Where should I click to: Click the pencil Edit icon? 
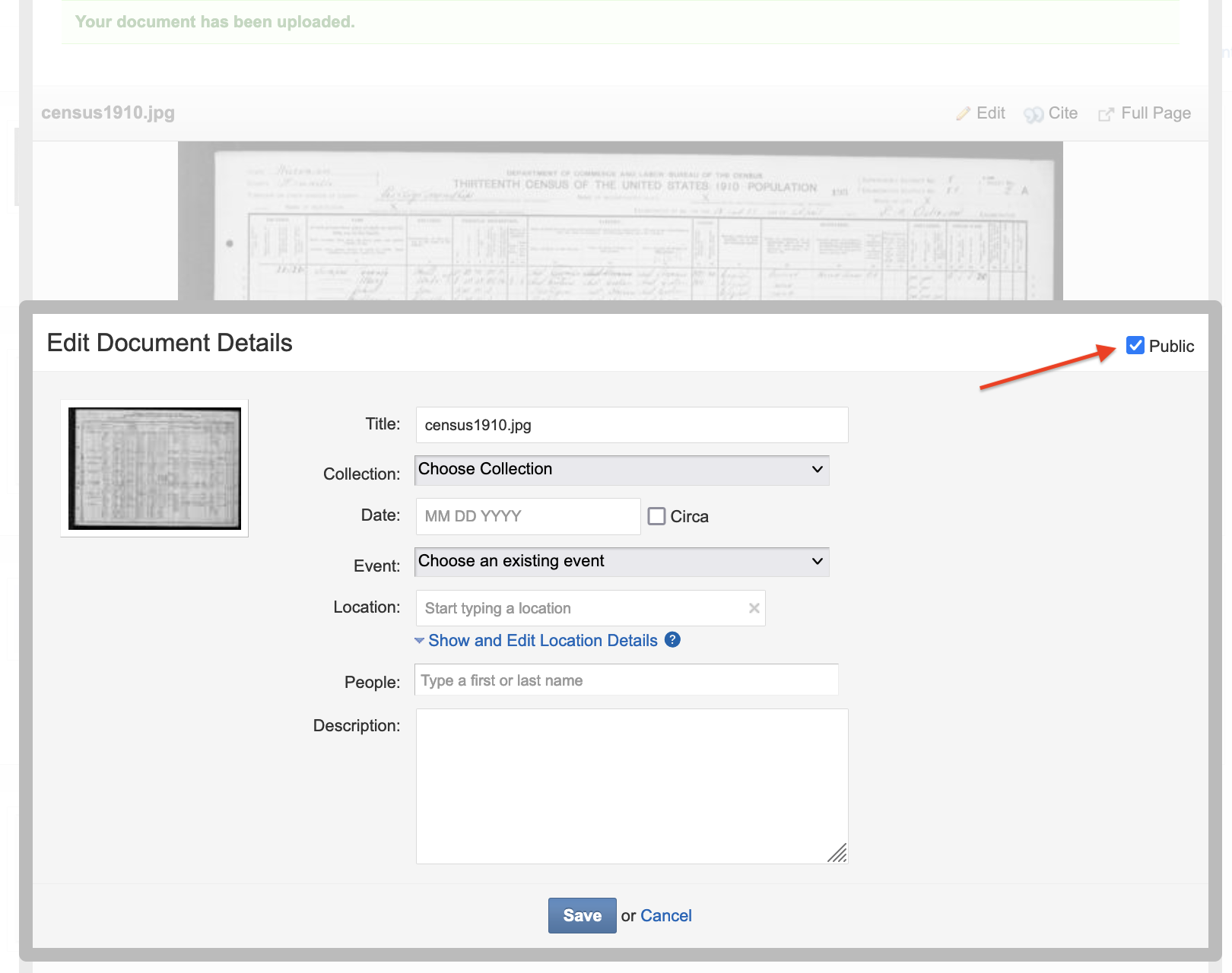click(x=964, y=114)
